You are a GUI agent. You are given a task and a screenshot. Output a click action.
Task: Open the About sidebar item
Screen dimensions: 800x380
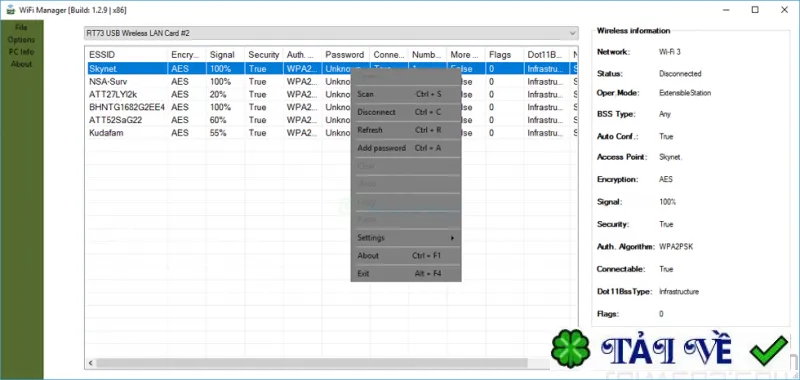21,64
